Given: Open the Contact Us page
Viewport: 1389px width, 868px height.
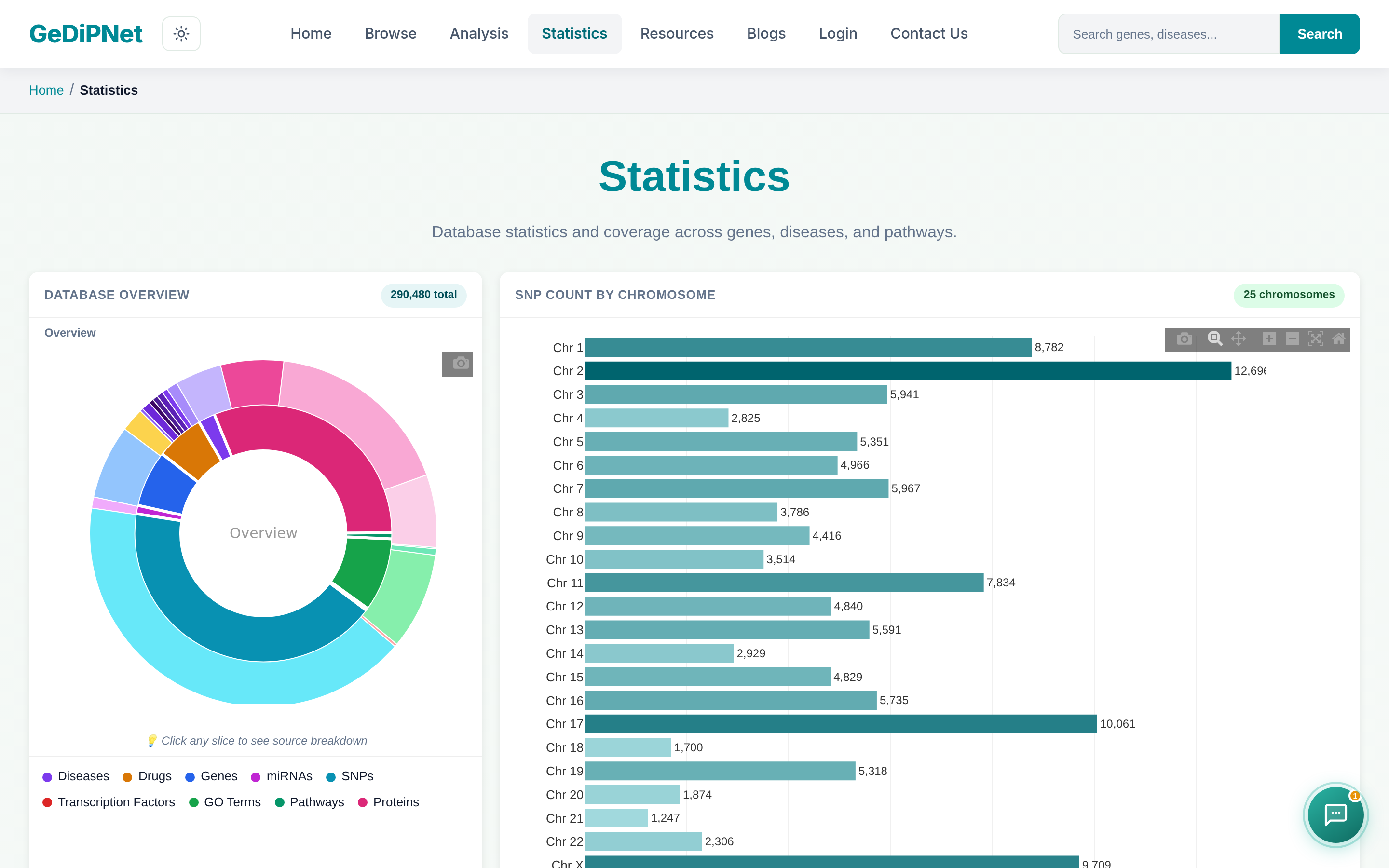Looking at the screenshot, I should (x=929, y=34).
